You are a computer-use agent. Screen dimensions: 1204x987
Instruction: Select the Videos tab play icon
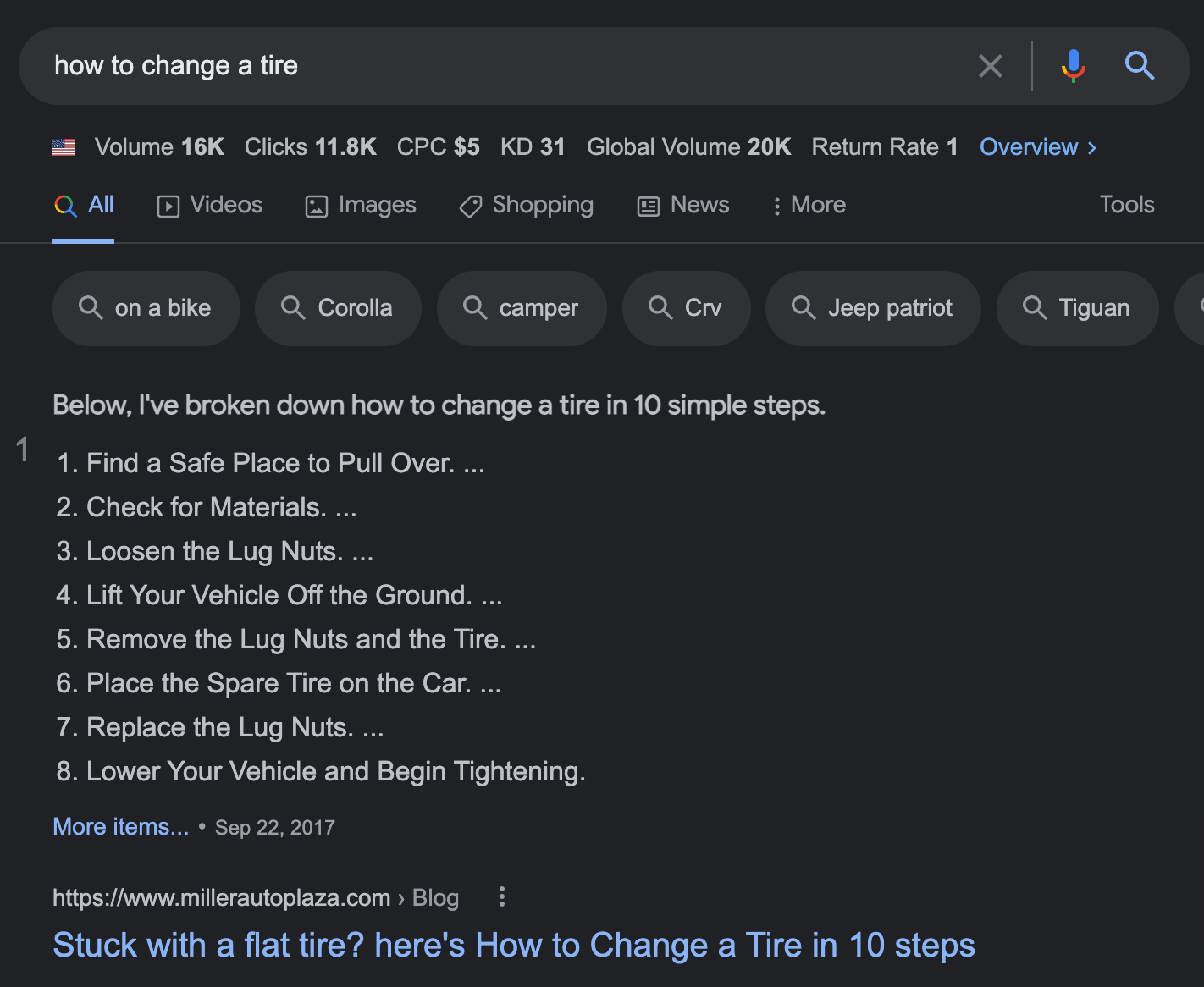pyautogui.click(x=168, y=205)
